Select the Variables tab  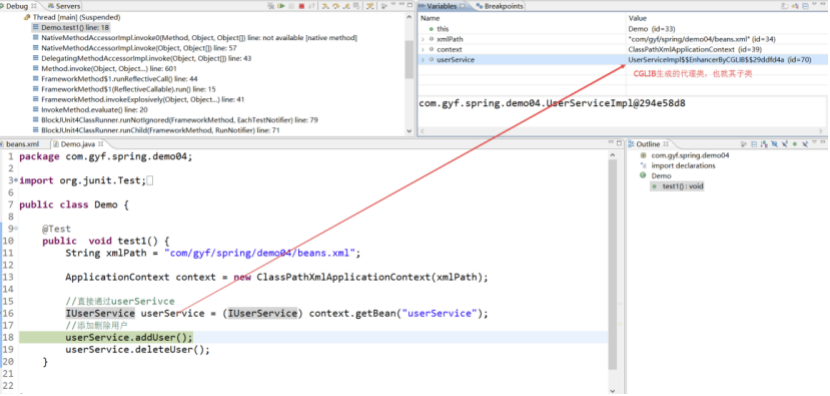click(443, 6)
